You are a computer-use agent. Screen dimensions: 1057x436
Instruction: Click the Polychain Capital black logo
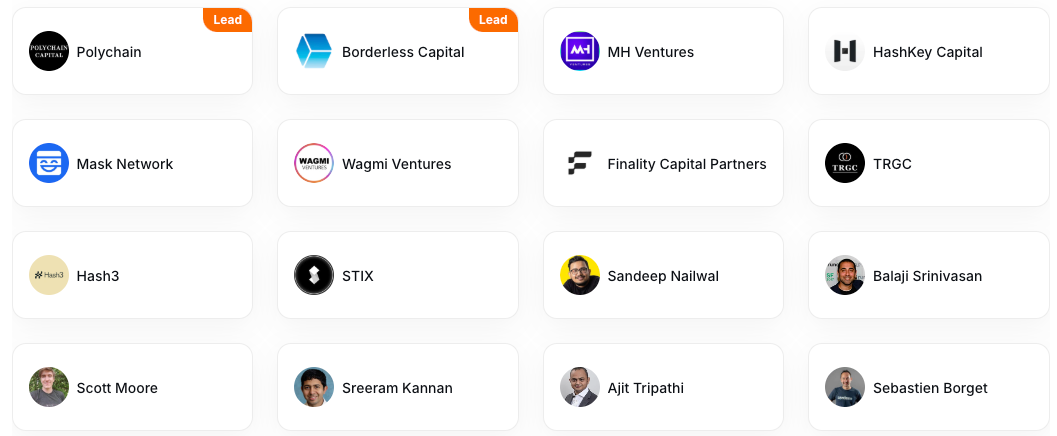[x=49, y=51]
